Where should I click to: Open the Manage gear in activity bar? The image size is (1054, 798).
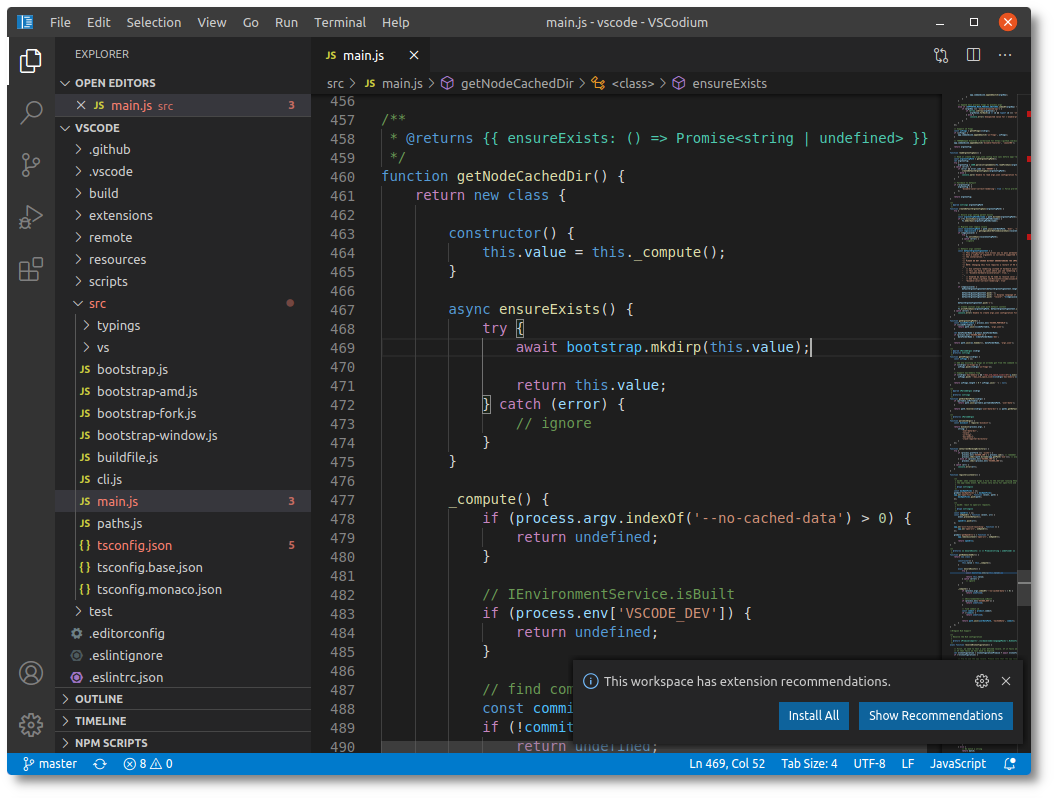(31, 725)
